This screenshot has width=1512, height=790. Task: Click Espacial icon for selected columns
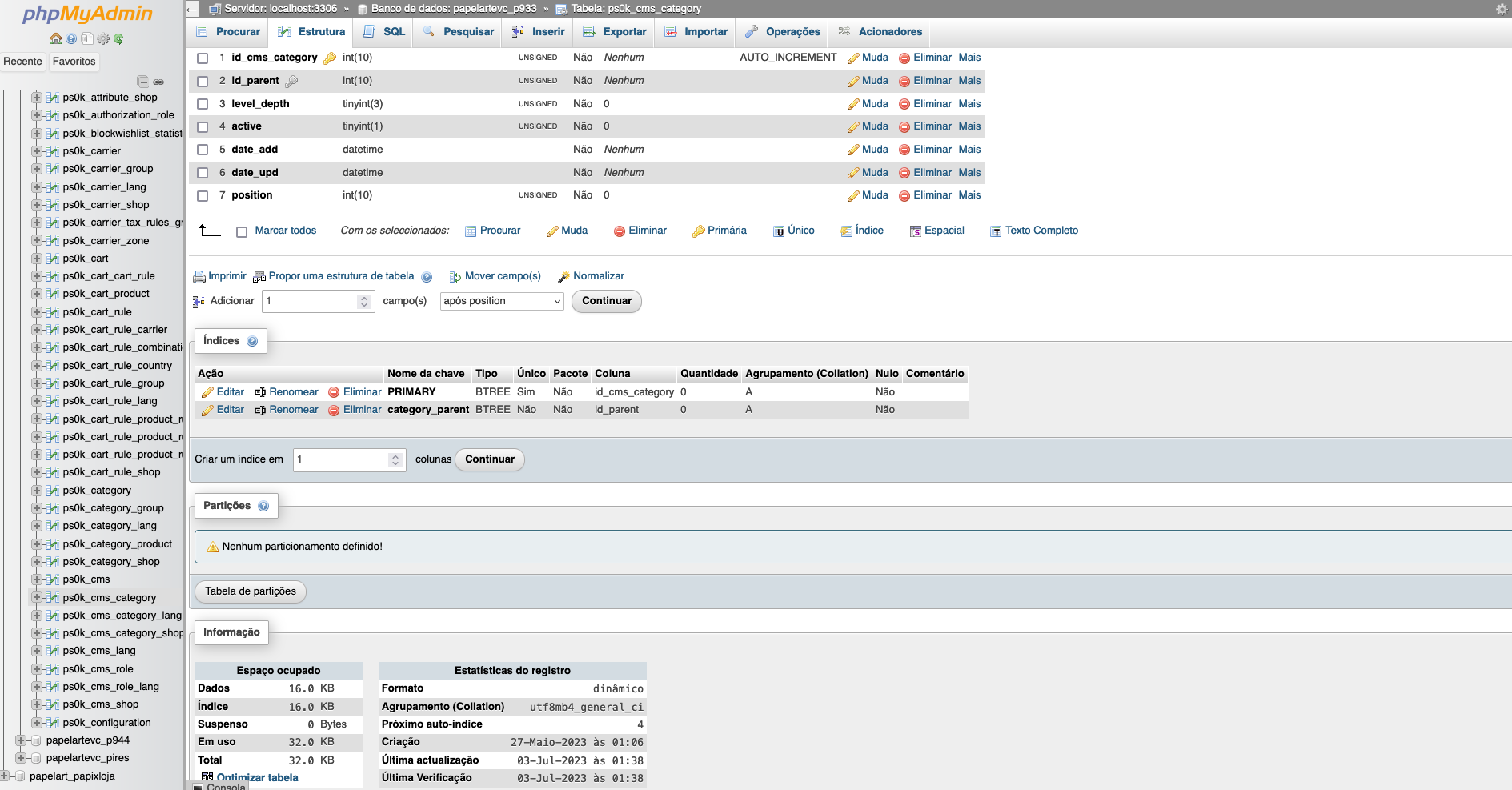tap(916, 231)
